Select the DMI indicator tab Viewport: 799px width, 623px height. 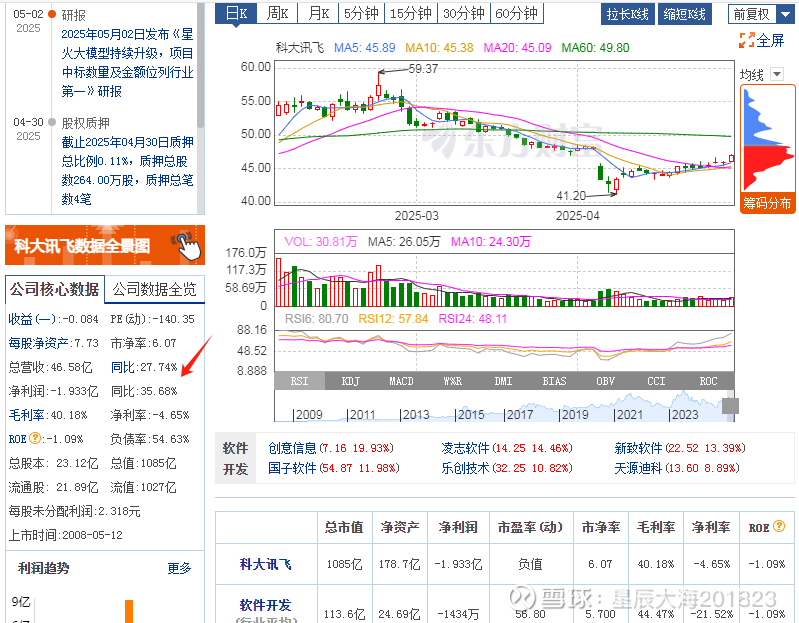[x=503, y=381]
